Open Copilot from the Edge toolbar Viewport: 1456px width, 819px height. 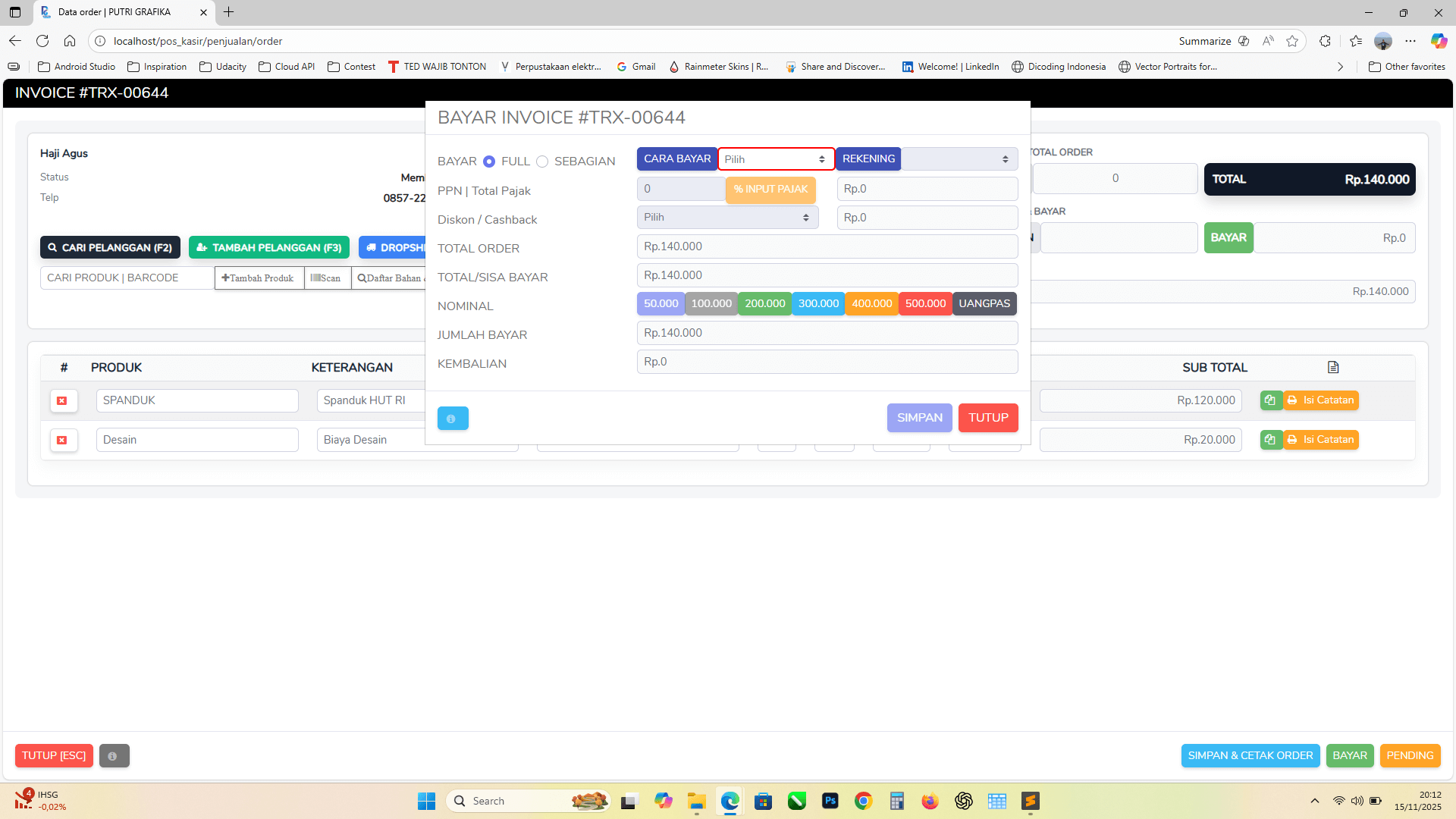click(x=1438, y=41)
